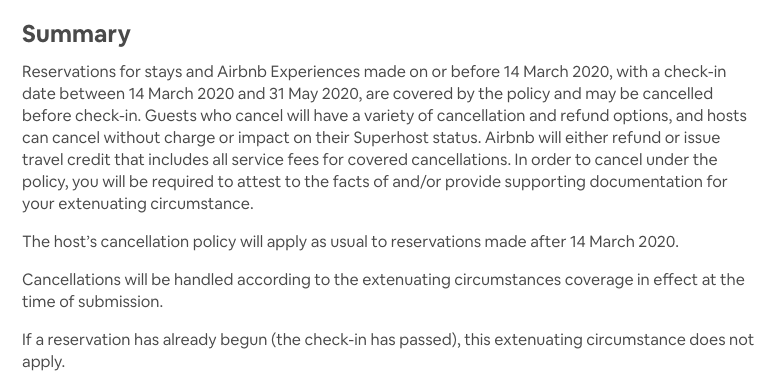Click the final word 'apply.'
This screenshot has height=383, width=782.
click(43, 362)
